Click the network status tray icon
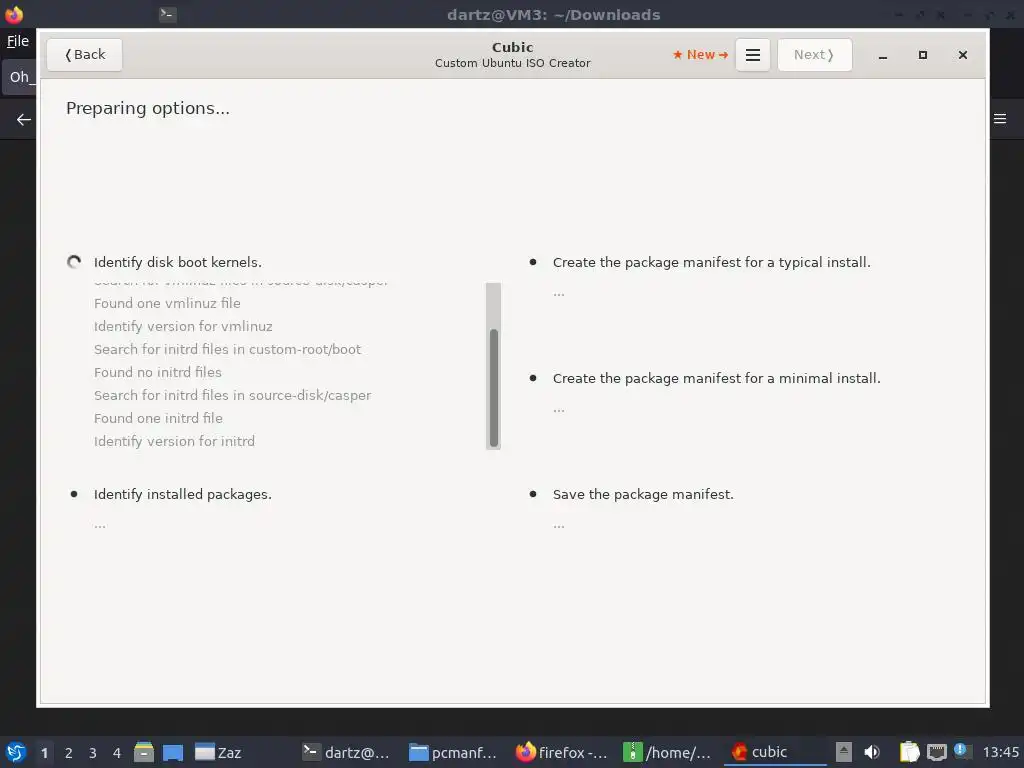 click(936, 752)
